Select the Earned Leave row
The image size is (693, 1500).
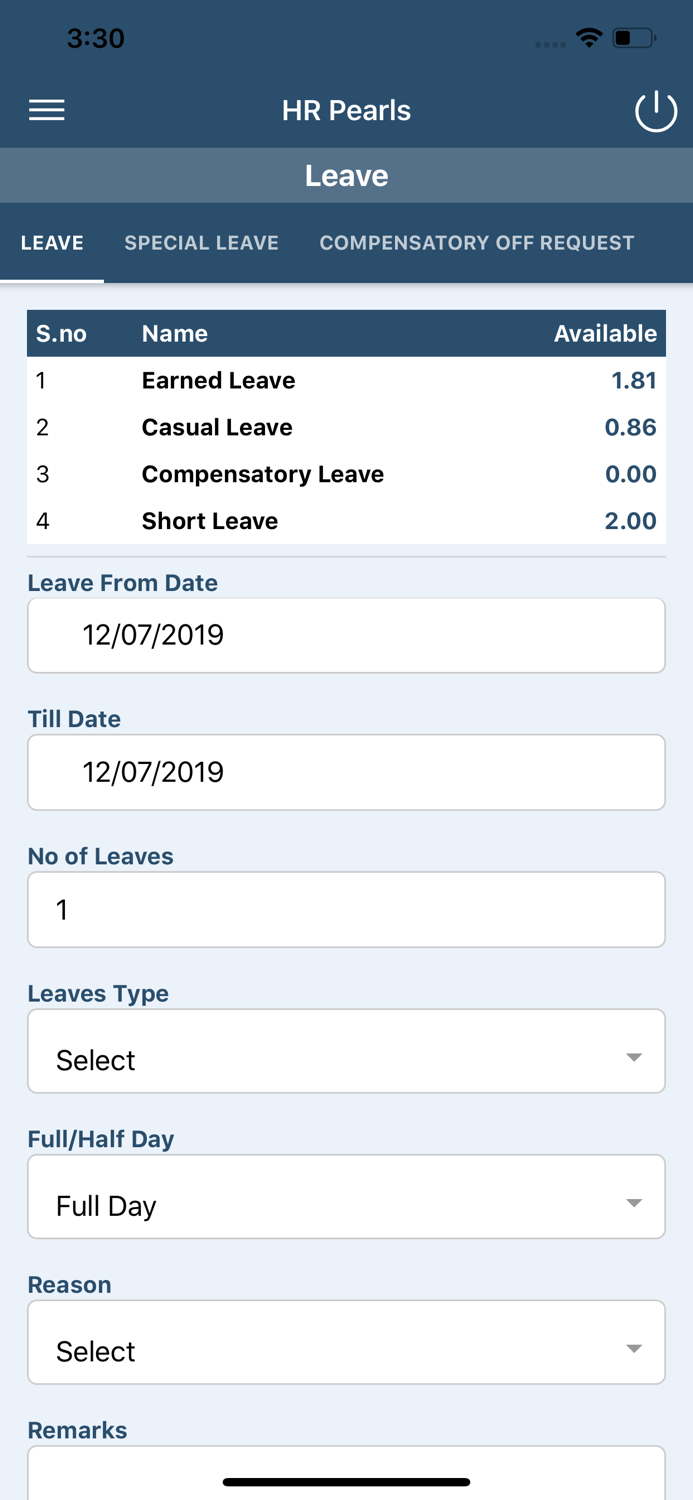click(x=346, y=381)
